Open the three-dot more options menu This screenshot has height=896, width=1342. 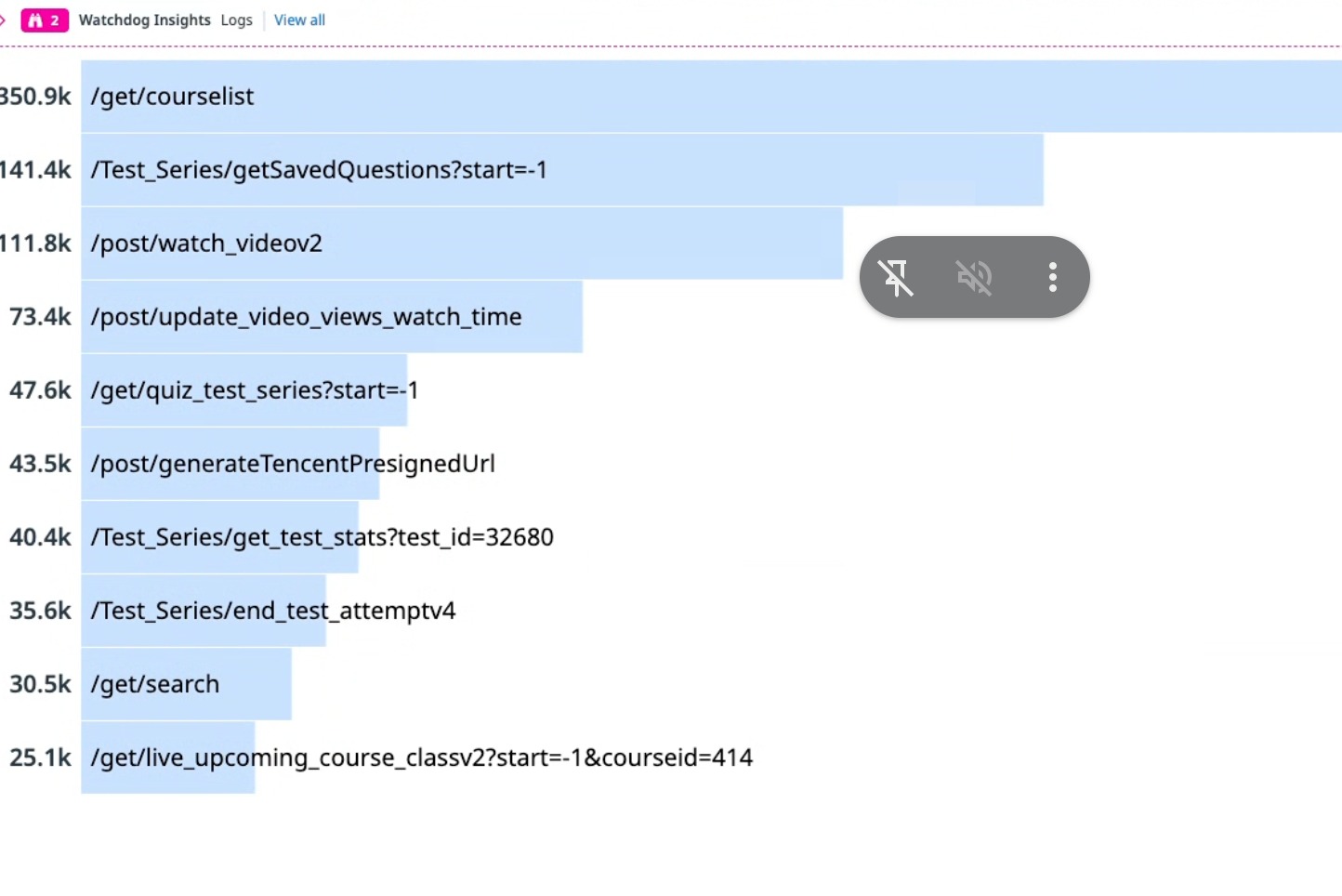[x=1052, y=277]
